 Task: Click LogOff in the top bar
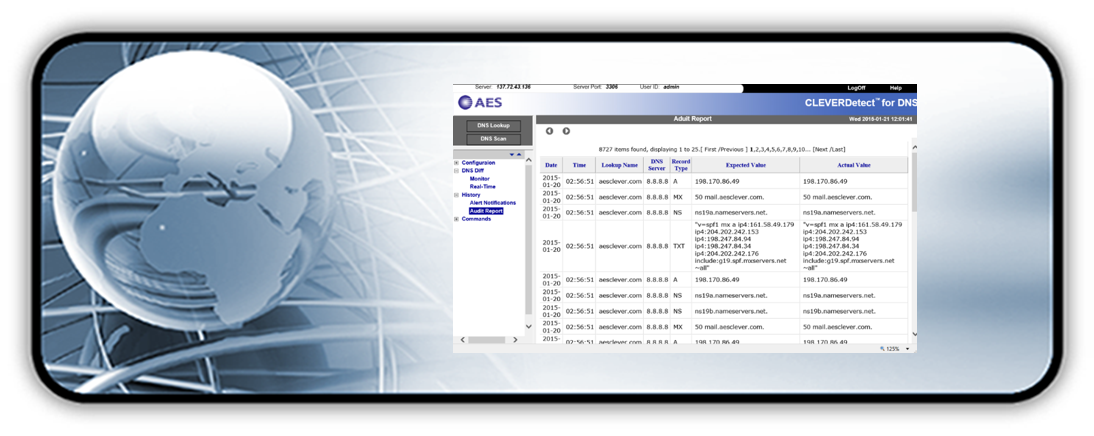[856, 88]
